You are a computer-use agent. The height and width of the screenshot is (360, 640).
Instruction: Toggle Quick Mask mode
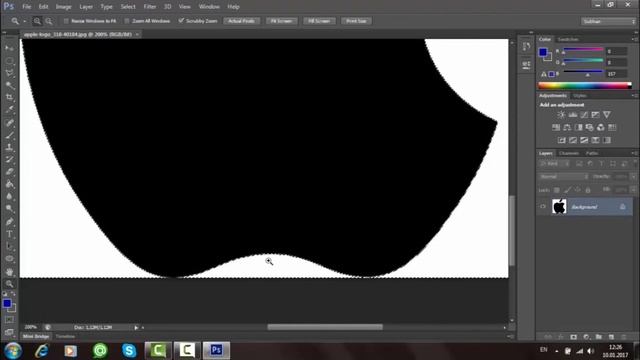[x=9, y=320]
